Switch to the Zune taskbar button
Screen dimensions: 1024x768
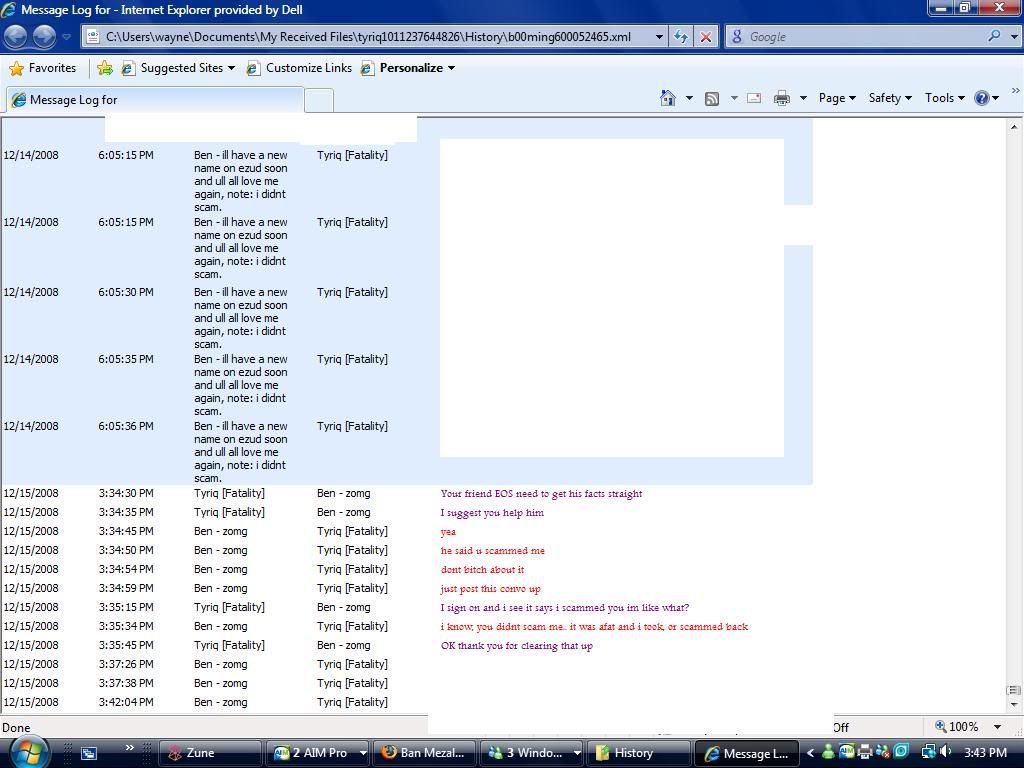(210, 753)
